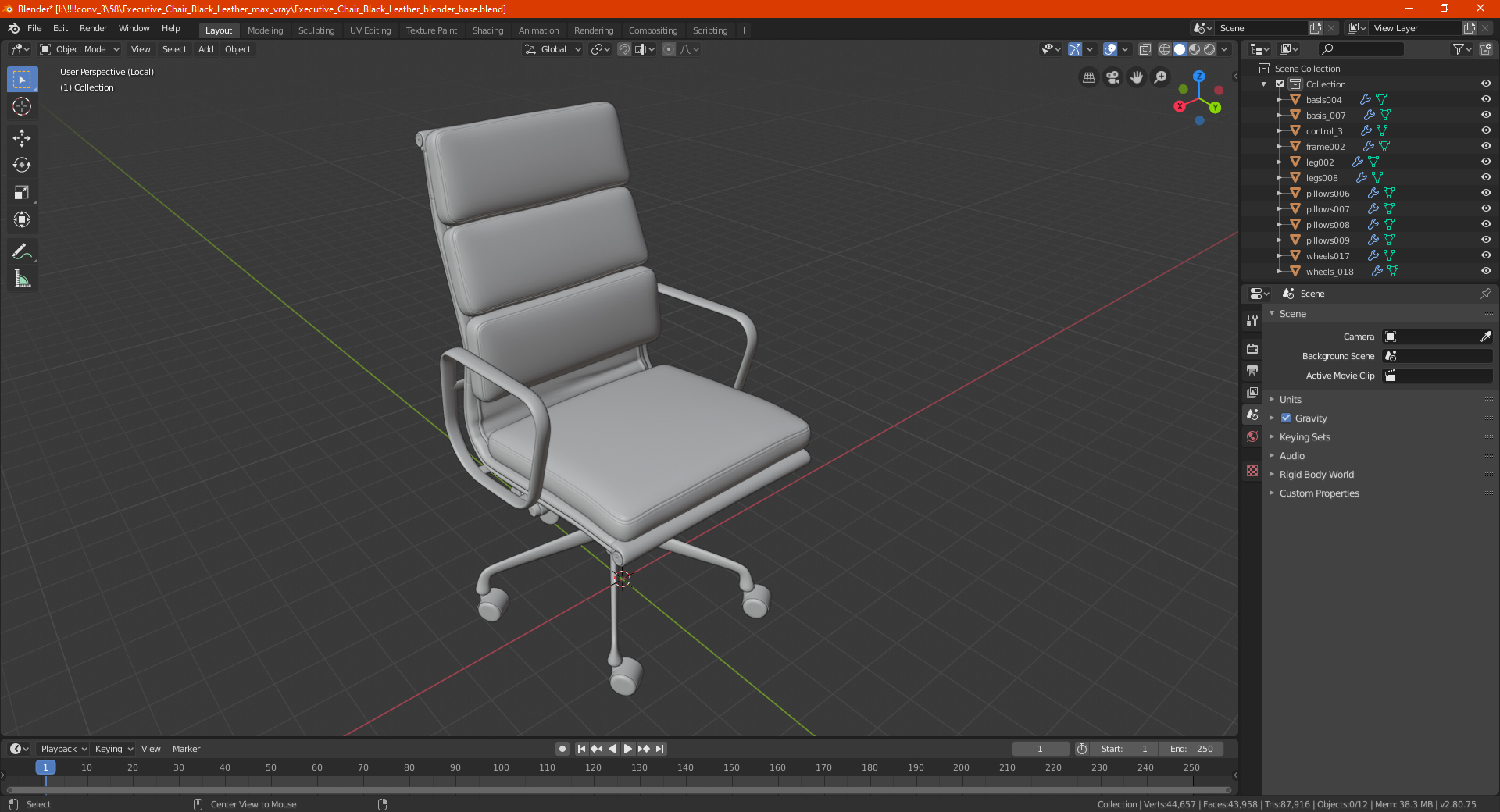This screenshot has width=1500, height=812.
Task: Click the timeline playhead at frame 1
Action: click(x=45, y=767)
